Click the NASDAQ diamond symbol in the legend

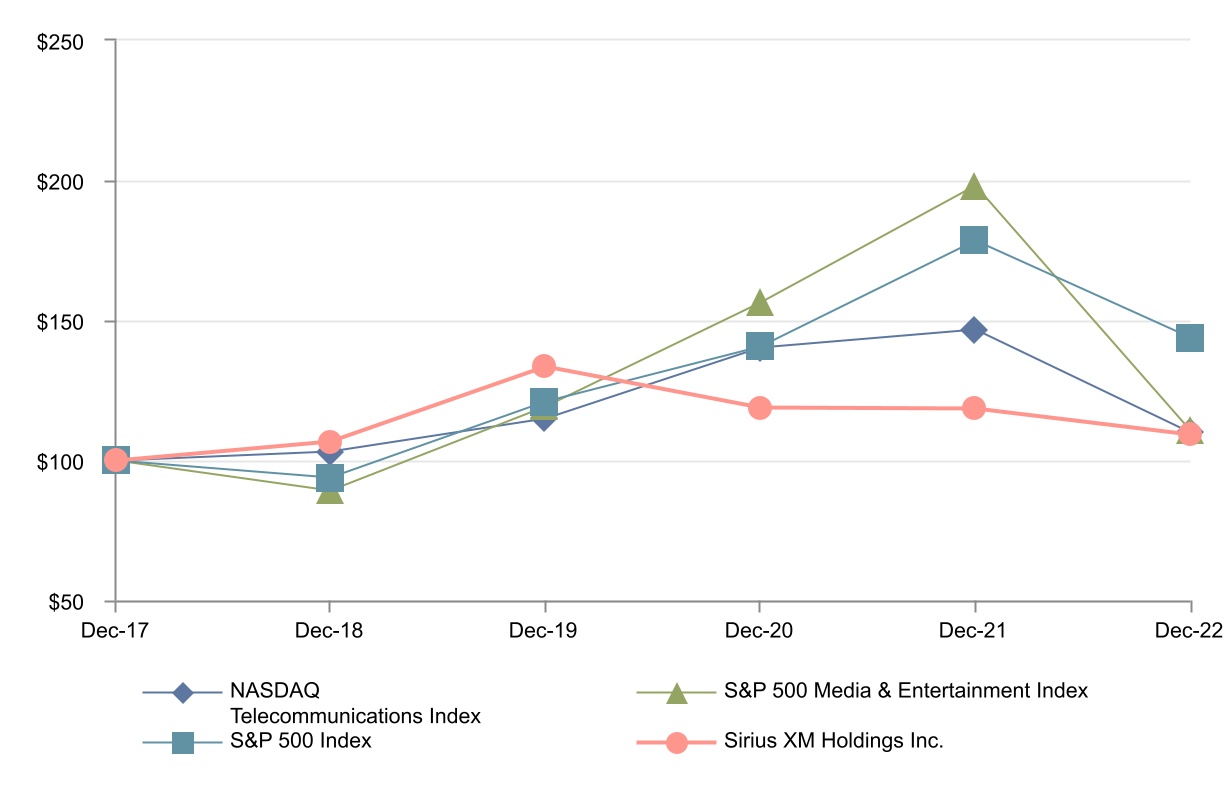182,692
